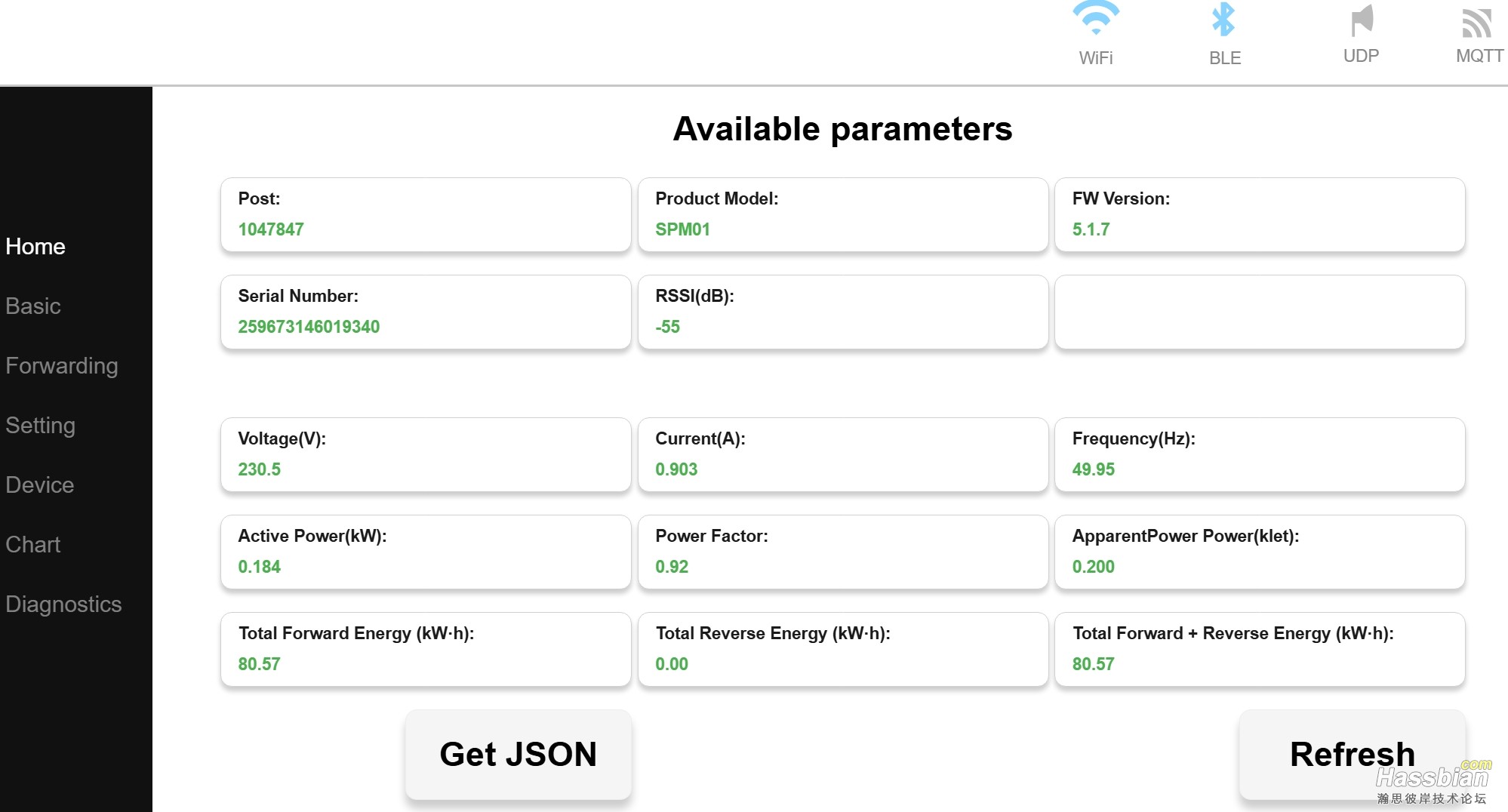Click the UDP flag icon
Image resolution: width=1508 pixels, height=812 pixels.
pyautogui.click(x=1362, y=20)
